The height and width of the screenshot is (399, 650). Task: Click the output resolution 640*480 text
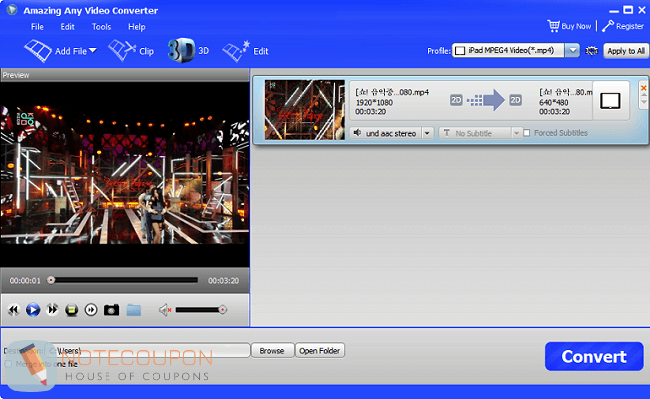pyautogui.click(x=553, y=102)
